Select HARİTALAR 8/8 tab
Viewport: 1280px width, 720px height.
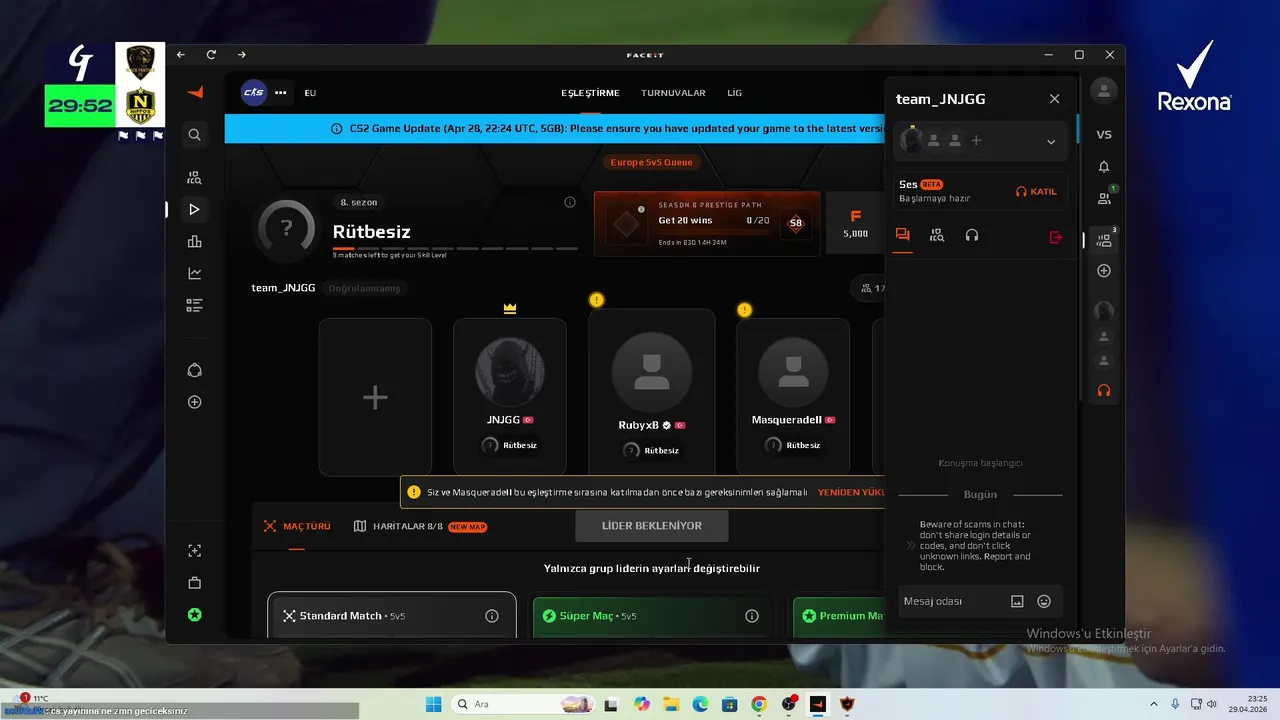420,526
